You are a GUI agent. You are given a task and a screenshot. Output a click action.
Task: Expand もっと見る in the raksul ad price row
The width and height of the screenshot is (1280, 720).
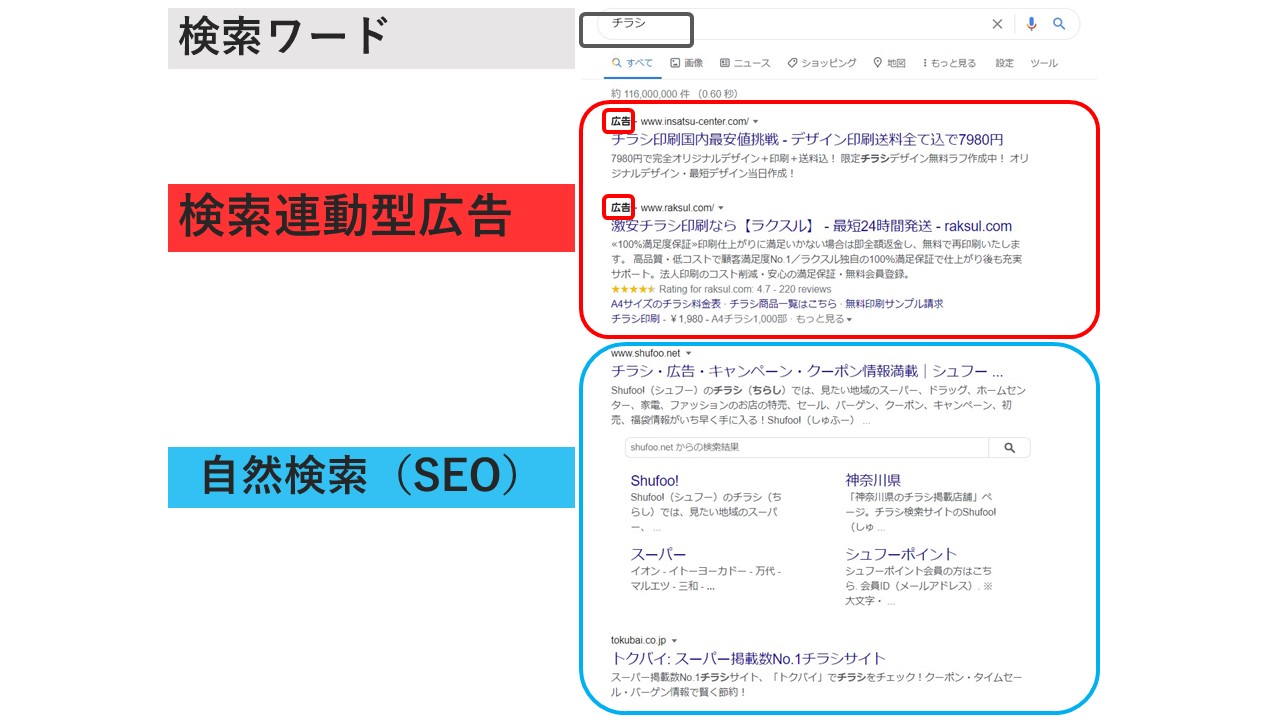823,319
